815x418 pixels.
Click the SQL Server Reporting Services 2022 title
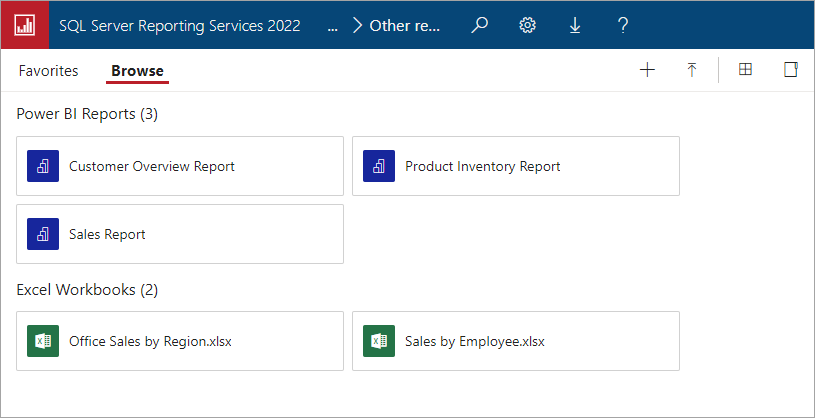coord(180,27)
